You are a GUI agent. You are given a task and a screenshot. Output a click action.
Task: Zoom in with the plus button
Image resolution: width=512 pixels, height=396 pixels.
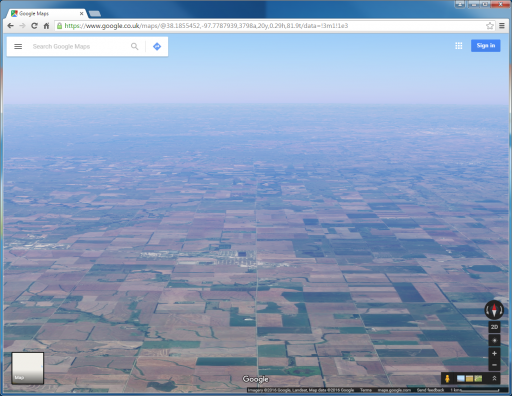[494, 353]
